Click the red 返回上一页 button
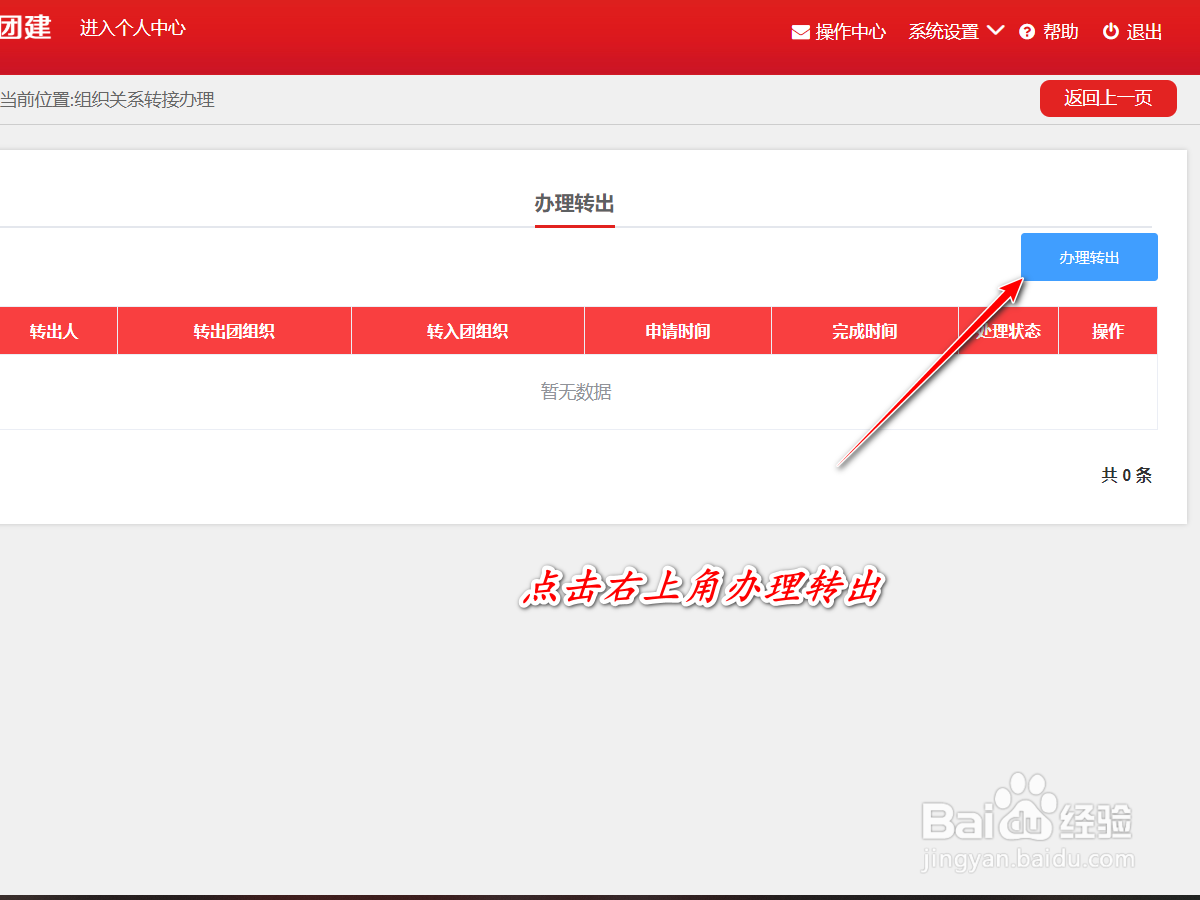Image resolution: width=1200 pixels, height=900 pixels. coord(1108,98)
